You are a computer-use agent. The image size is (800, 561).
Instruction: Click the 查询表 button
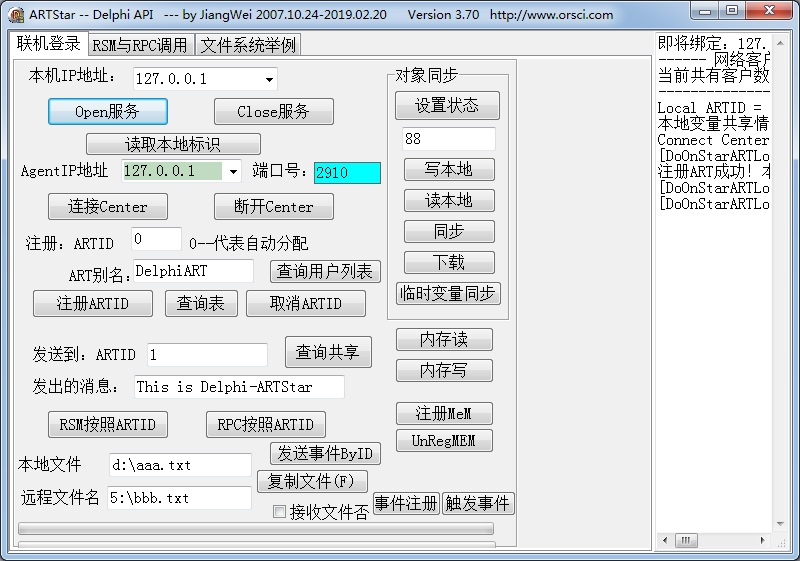point(201,303)
